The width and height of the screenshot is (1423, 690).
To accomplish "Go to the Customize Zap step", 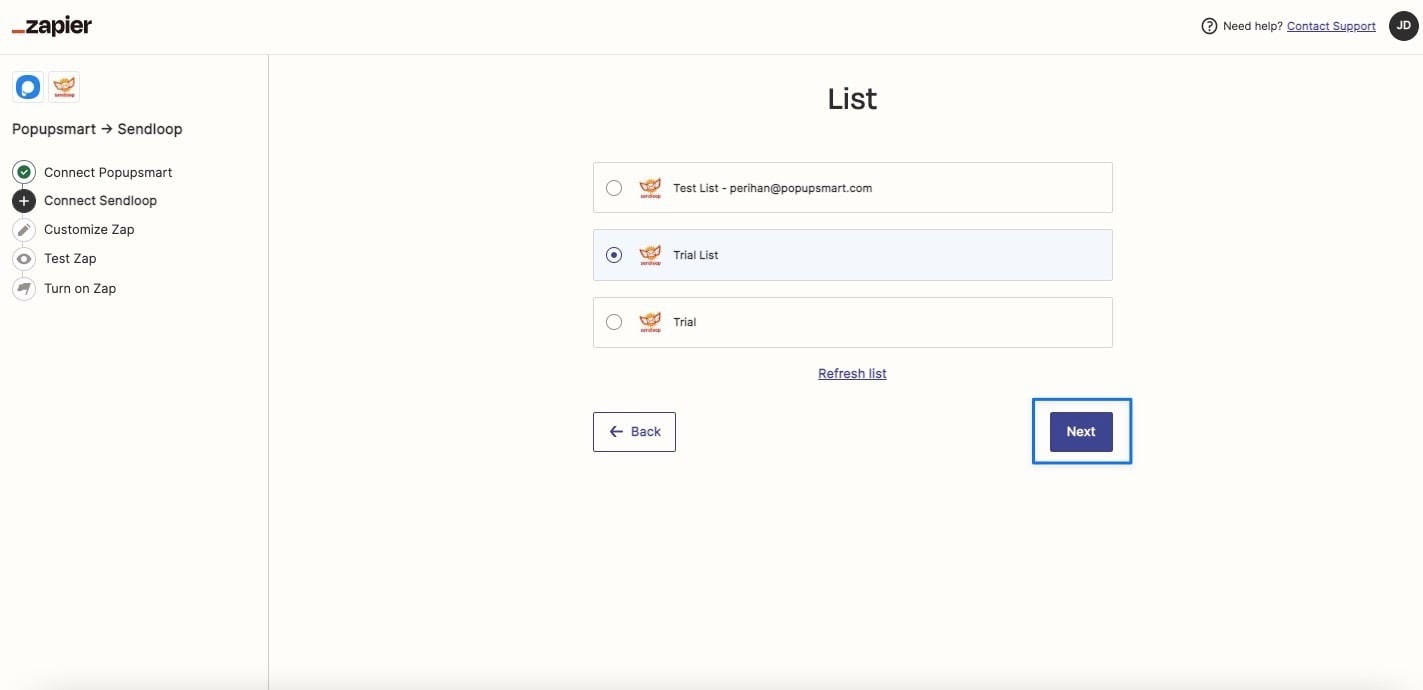I will (89, 229).
